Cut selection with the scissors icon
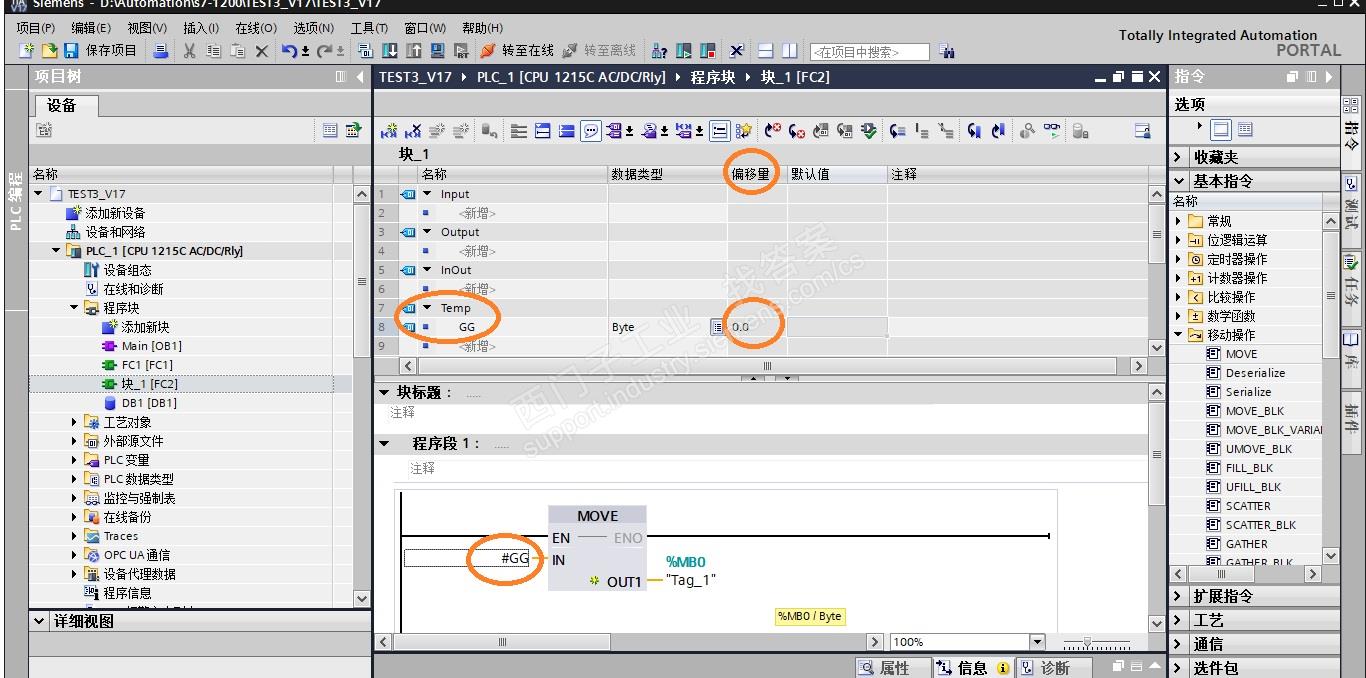The height and width of the screenshot is (678, 1366). coord(189,51)
